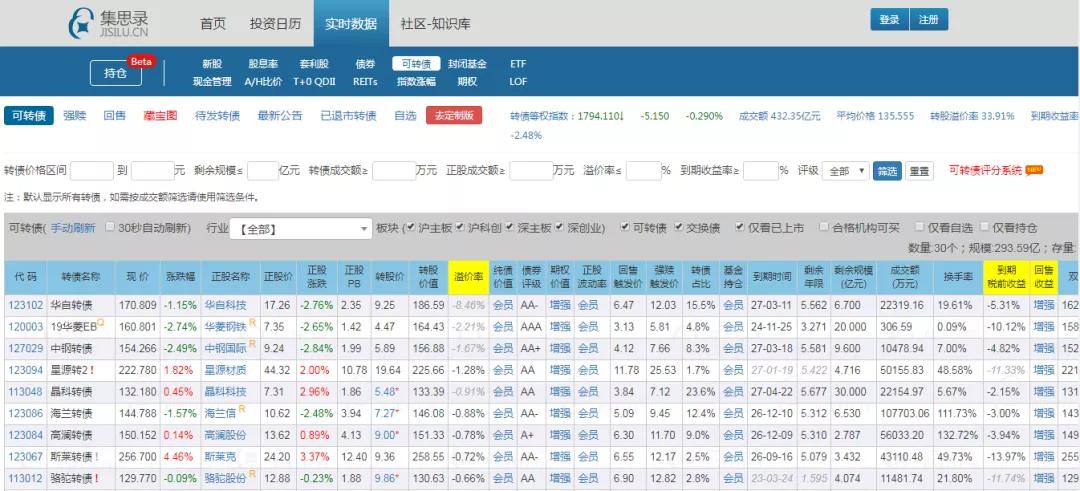Switch to the 强赎 sub-tab
Screen dimensions: 1080x491
[74, 116]
